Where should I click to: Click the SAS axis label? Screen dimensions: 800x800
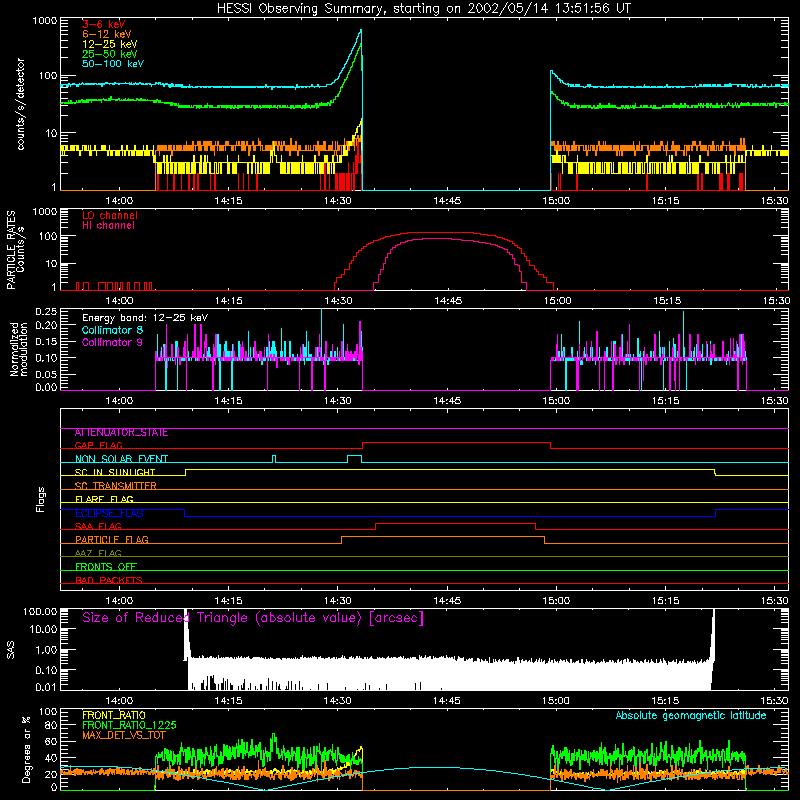point(10,649)
